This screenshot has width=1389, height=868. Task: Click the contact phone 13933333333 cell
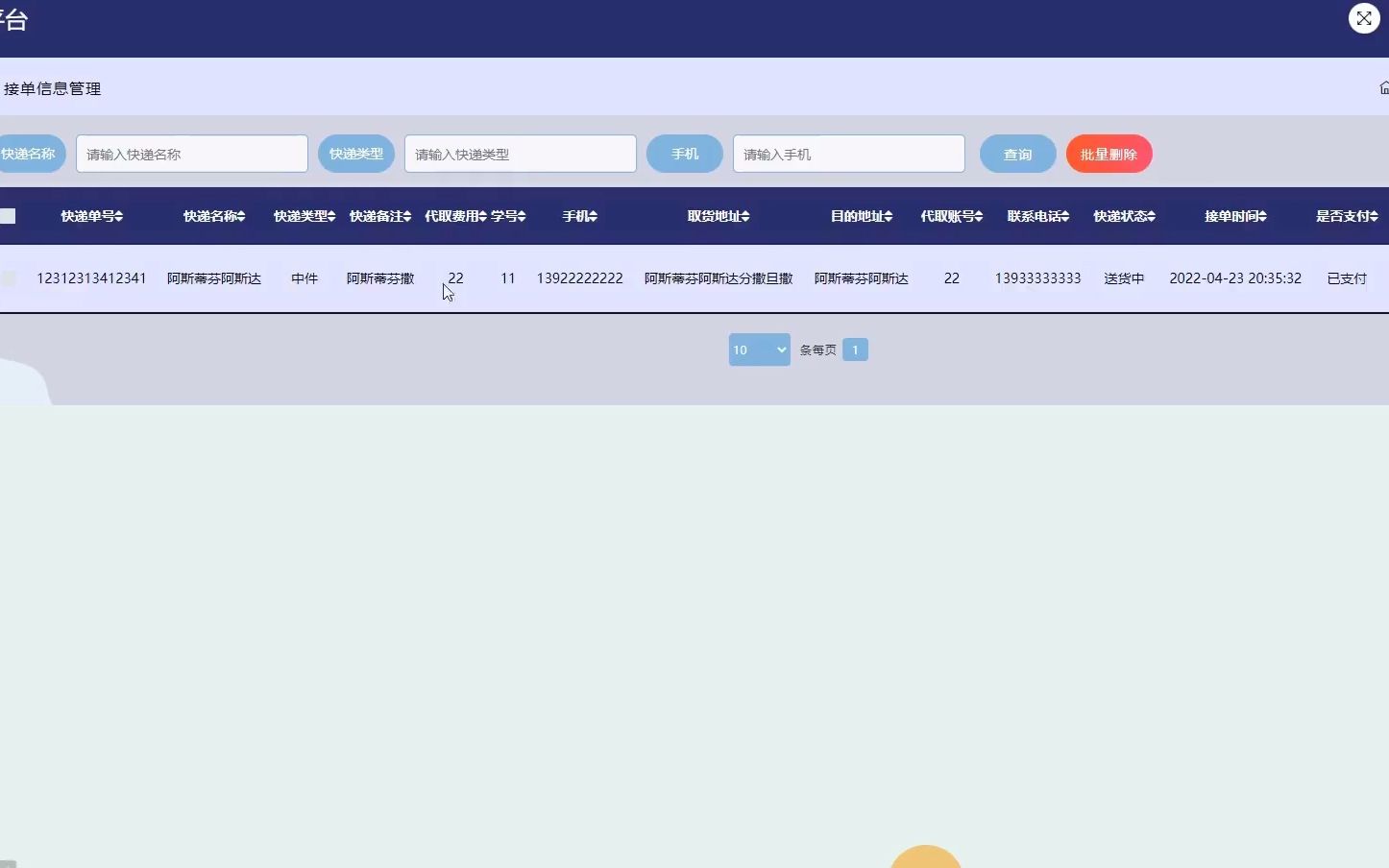(1038, 278)
